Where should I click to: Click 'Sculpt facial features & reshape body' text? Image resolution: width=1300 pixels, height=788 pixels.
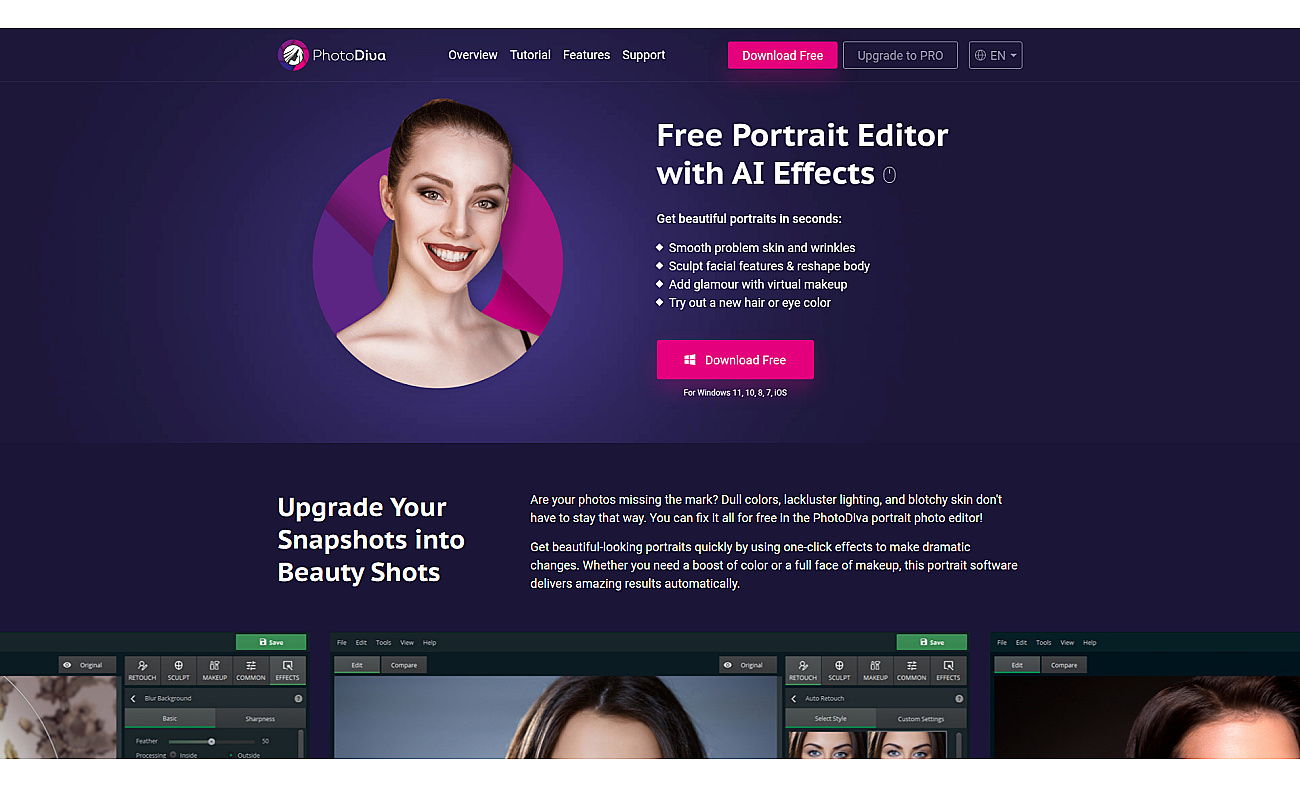click(x=769, y=266)
